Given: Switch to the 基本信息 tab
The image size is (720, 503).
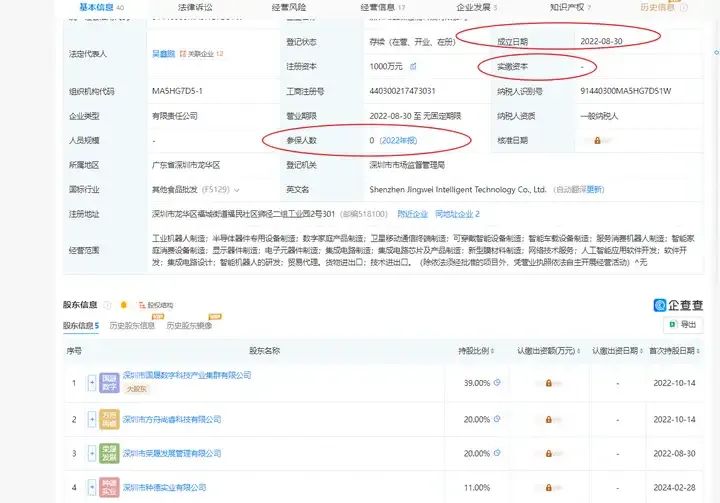Looking at the screenshot, I should point(101,7).
